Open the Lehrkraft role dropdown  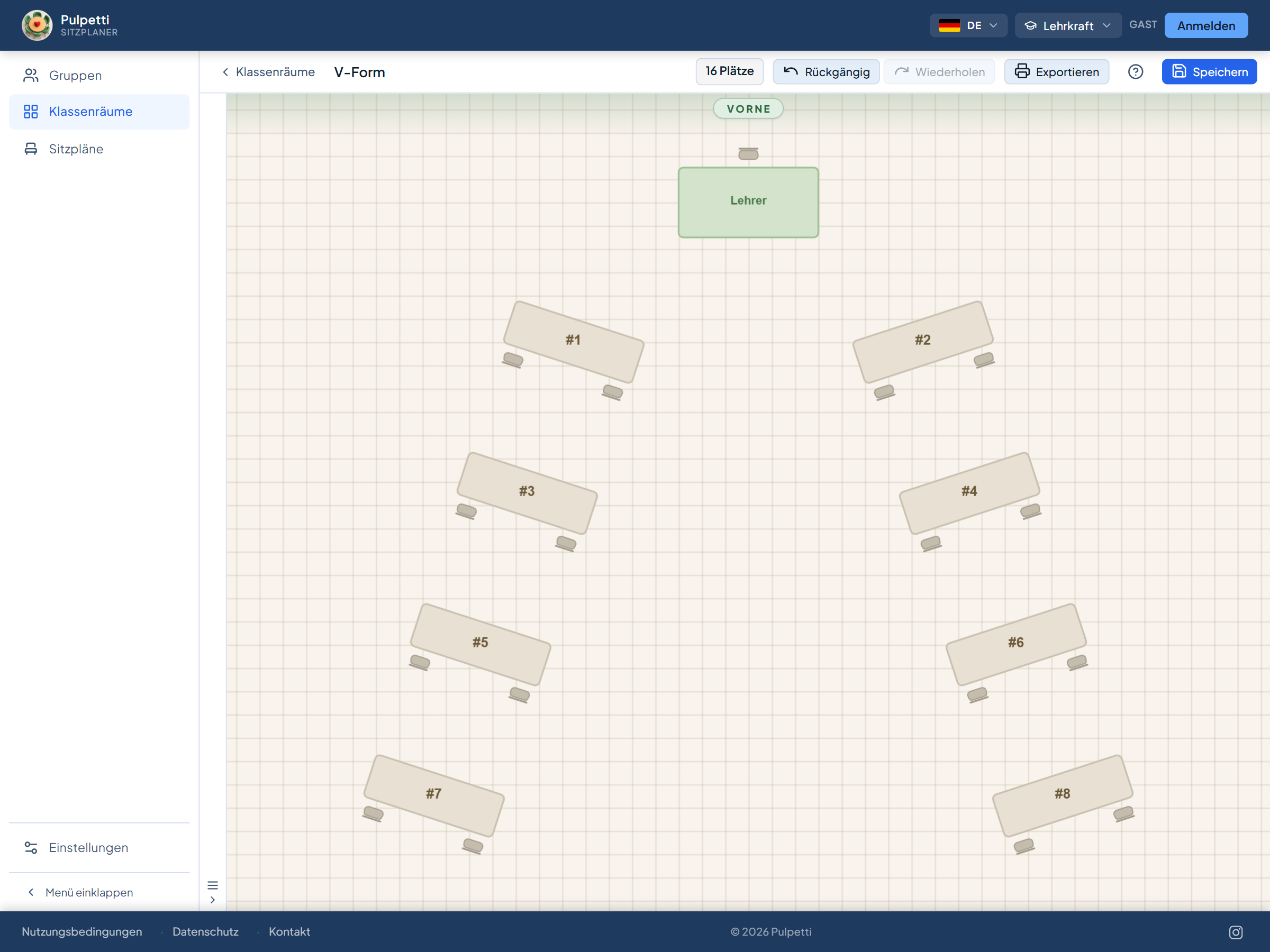(x=1068, y=25)
